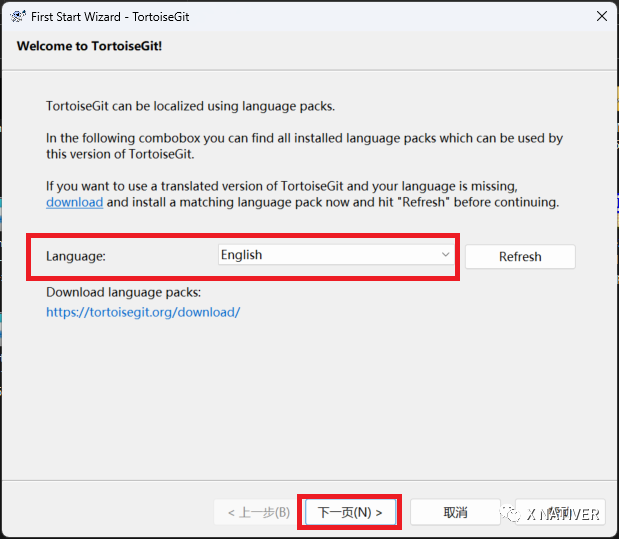The height and width of the screenshot is (539, 619).
Task: Click text "TortoiseGit can be localized using language packs."
Action: pyautogui.click(x=190, y=106)
